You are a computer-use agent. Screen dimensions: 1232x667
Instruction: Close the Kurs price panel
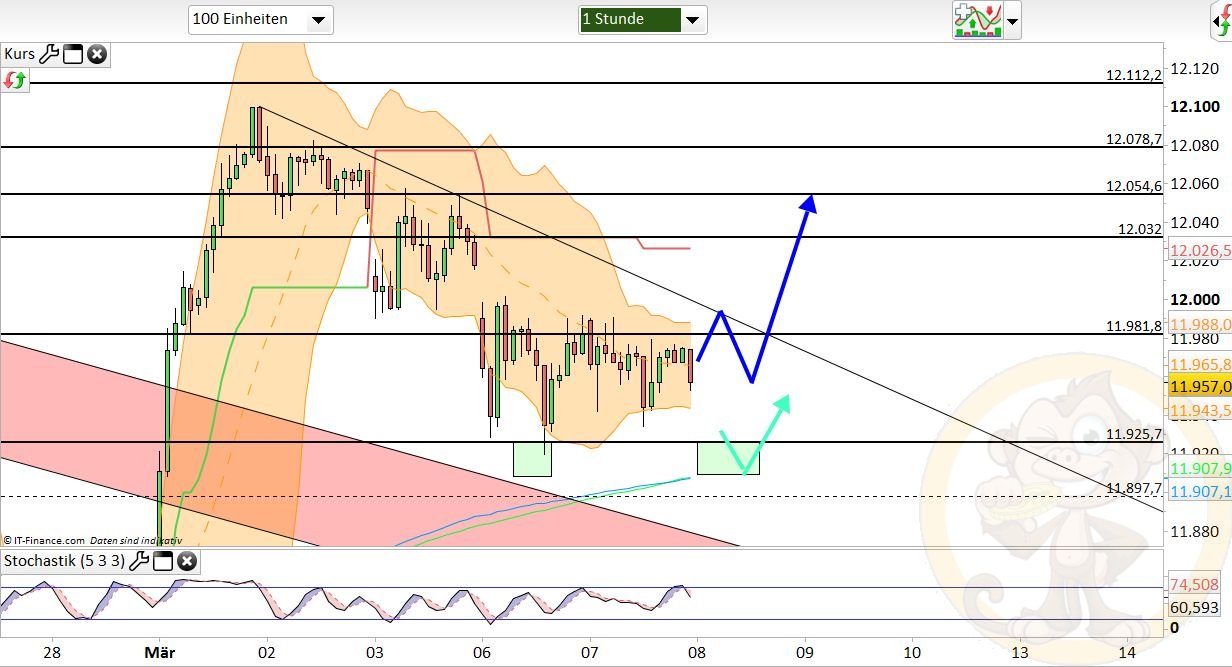click(x=96, y=54)
